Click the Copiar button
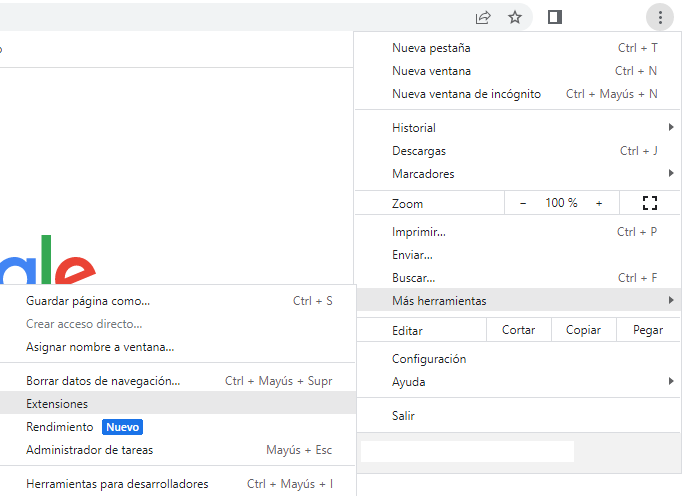The width and height of the screenshot is (682, 496). pos(583,330)
